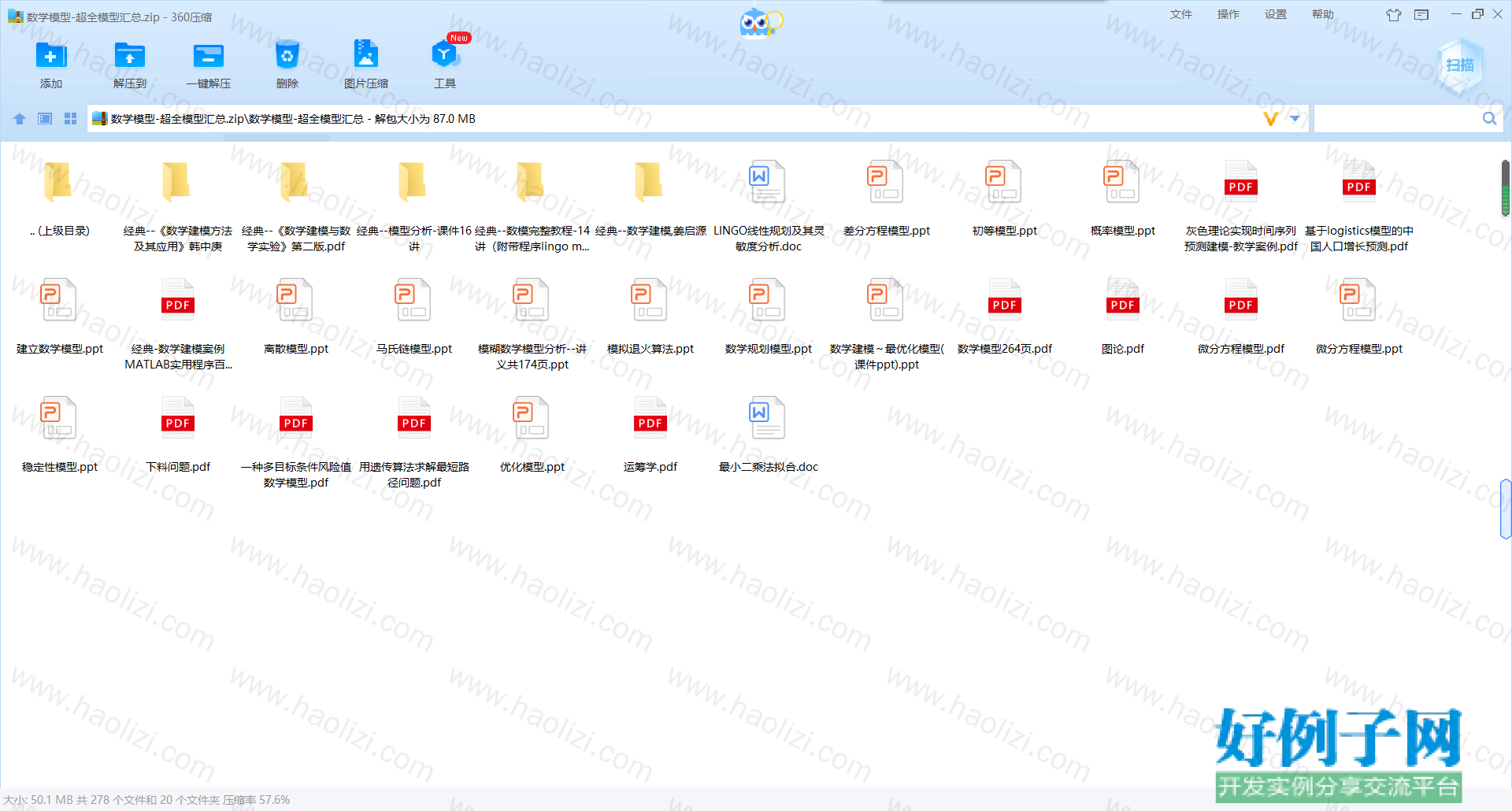The width and height of the screenshot is (1512, 811).
Task: Select folder 经典--数模完整教程-14讲
Action: [532, 206]
